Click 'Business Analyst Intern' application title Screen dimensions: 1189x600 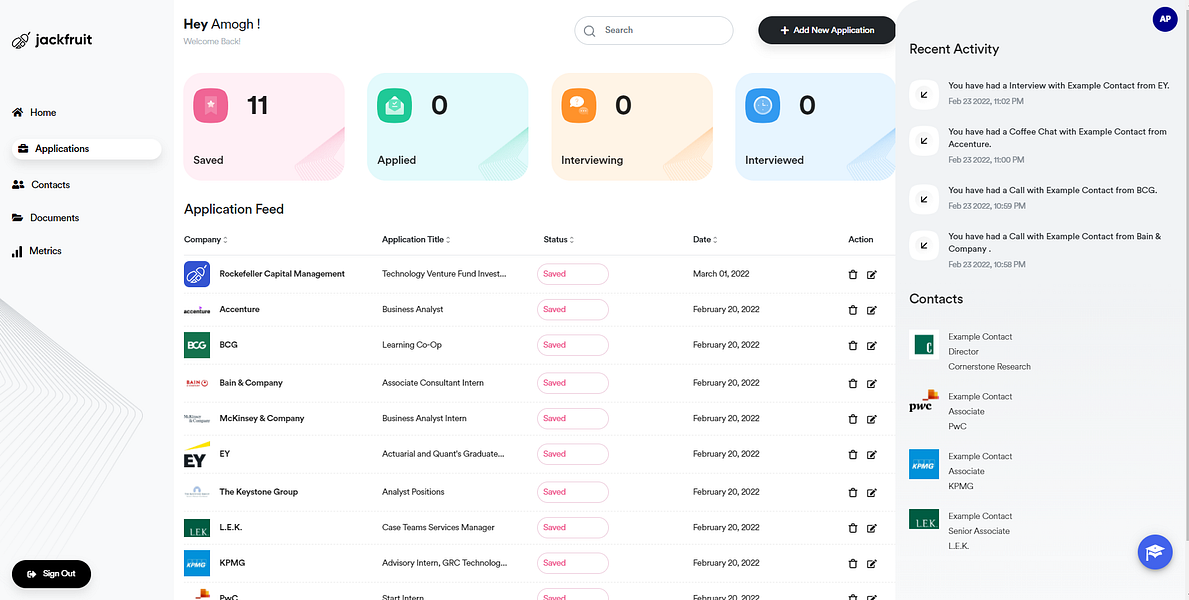pos(424,419)
